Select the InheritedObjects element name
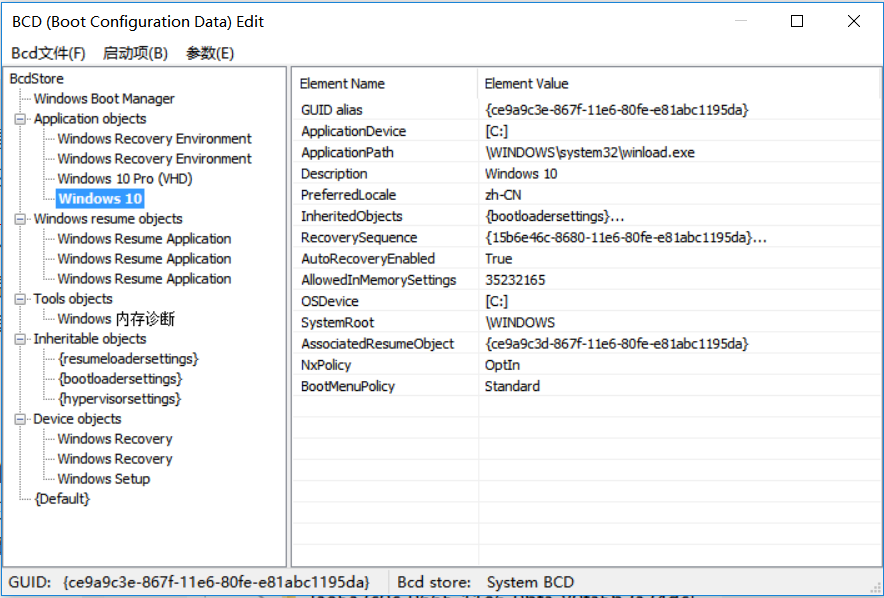 [x=351, y=216]
